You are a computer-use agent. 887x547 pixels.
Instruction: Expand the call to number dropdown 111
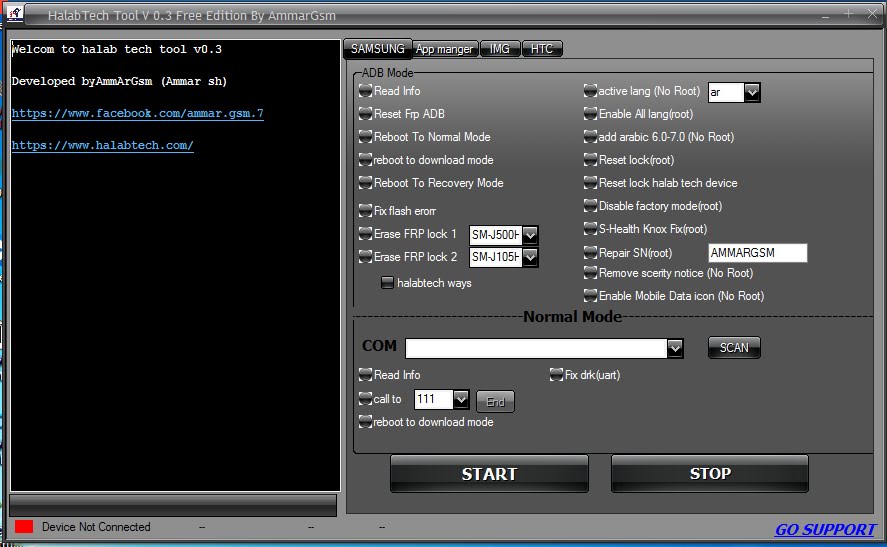coord(461,399)
